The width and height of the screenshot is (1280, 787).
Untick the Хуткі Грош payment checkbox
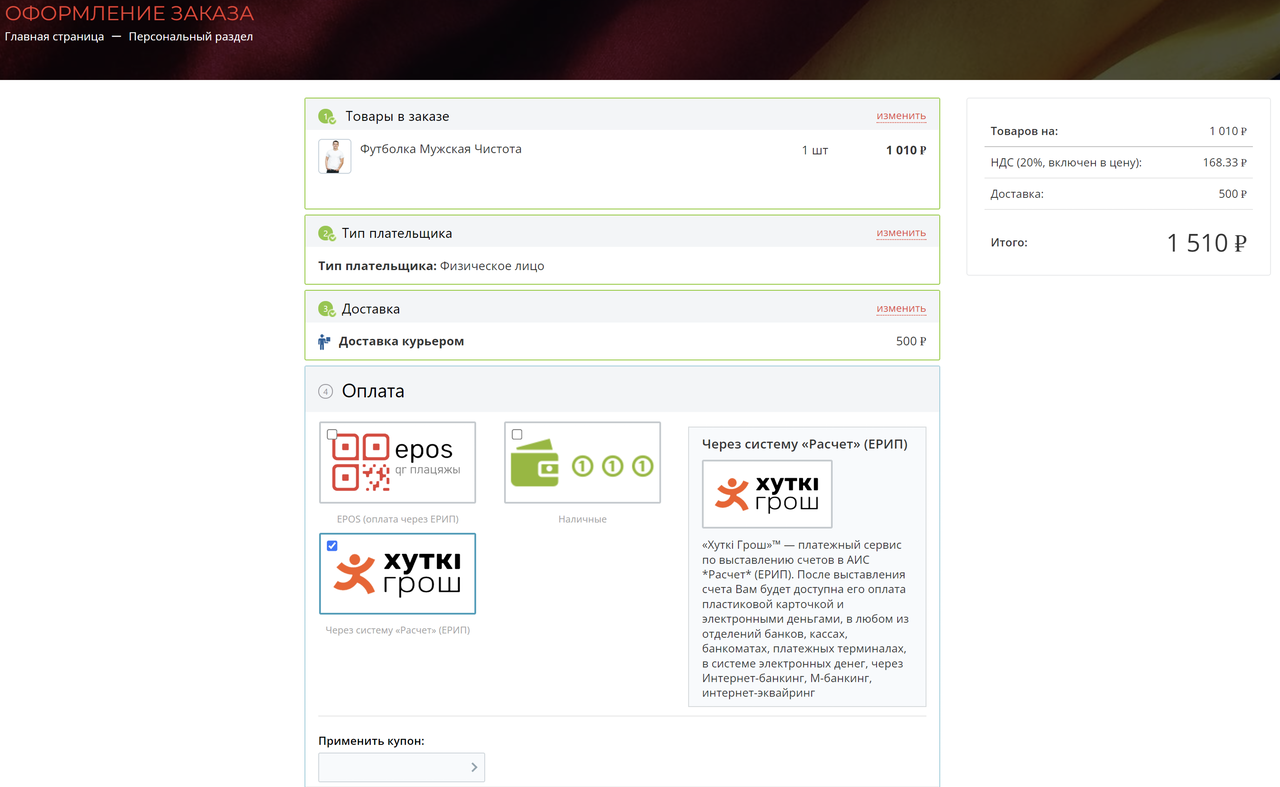click(332, 546)
